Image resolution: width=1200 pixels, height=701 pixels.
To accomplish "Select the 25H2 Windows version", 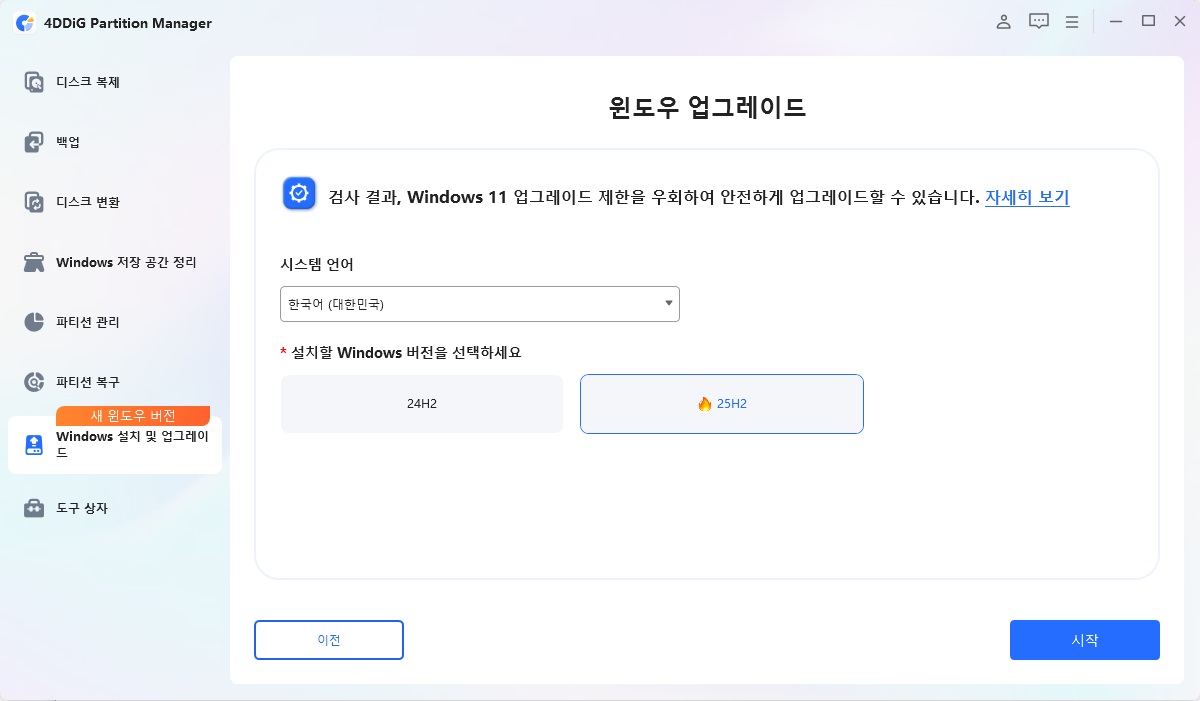I will click(x=722, y=404).
